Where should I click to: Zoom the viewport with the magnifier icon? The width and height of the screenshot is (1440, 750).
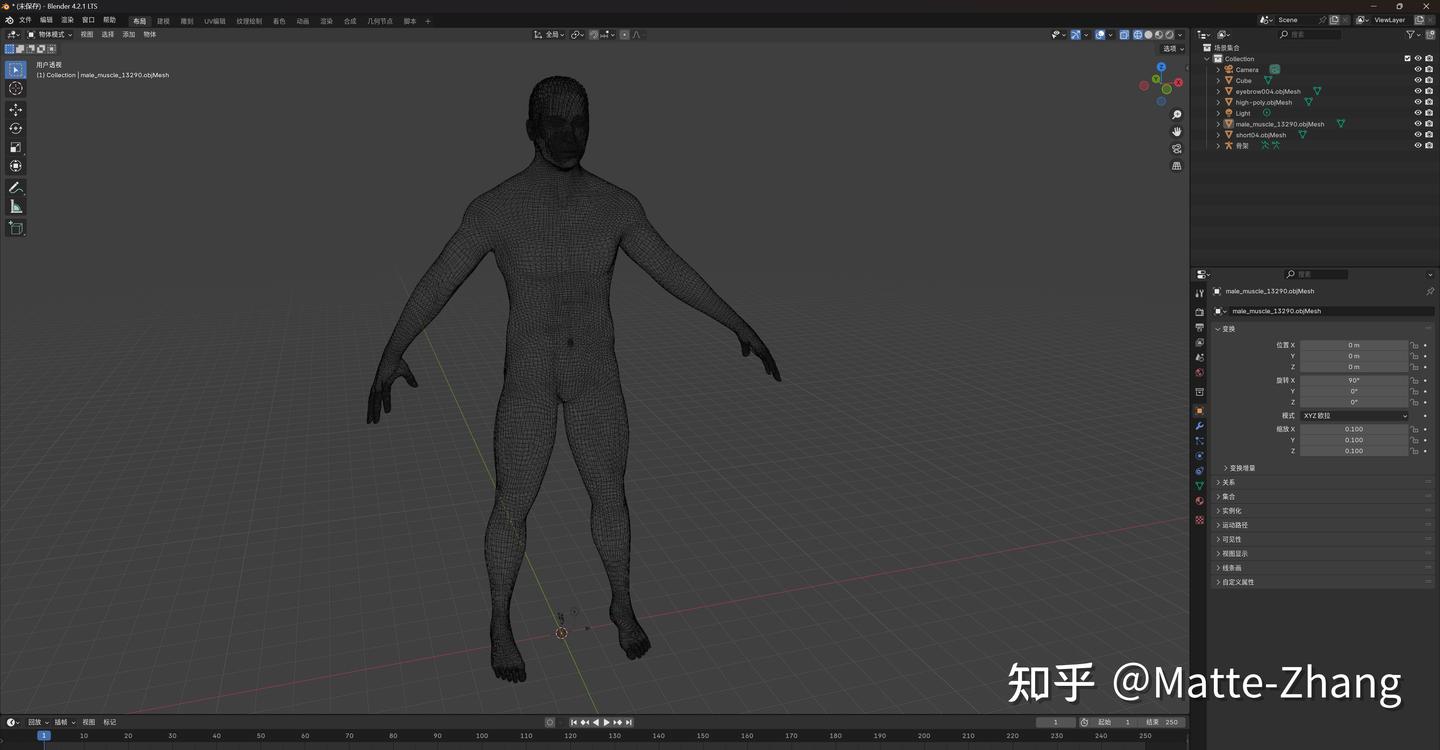(x=1177, y=114)
